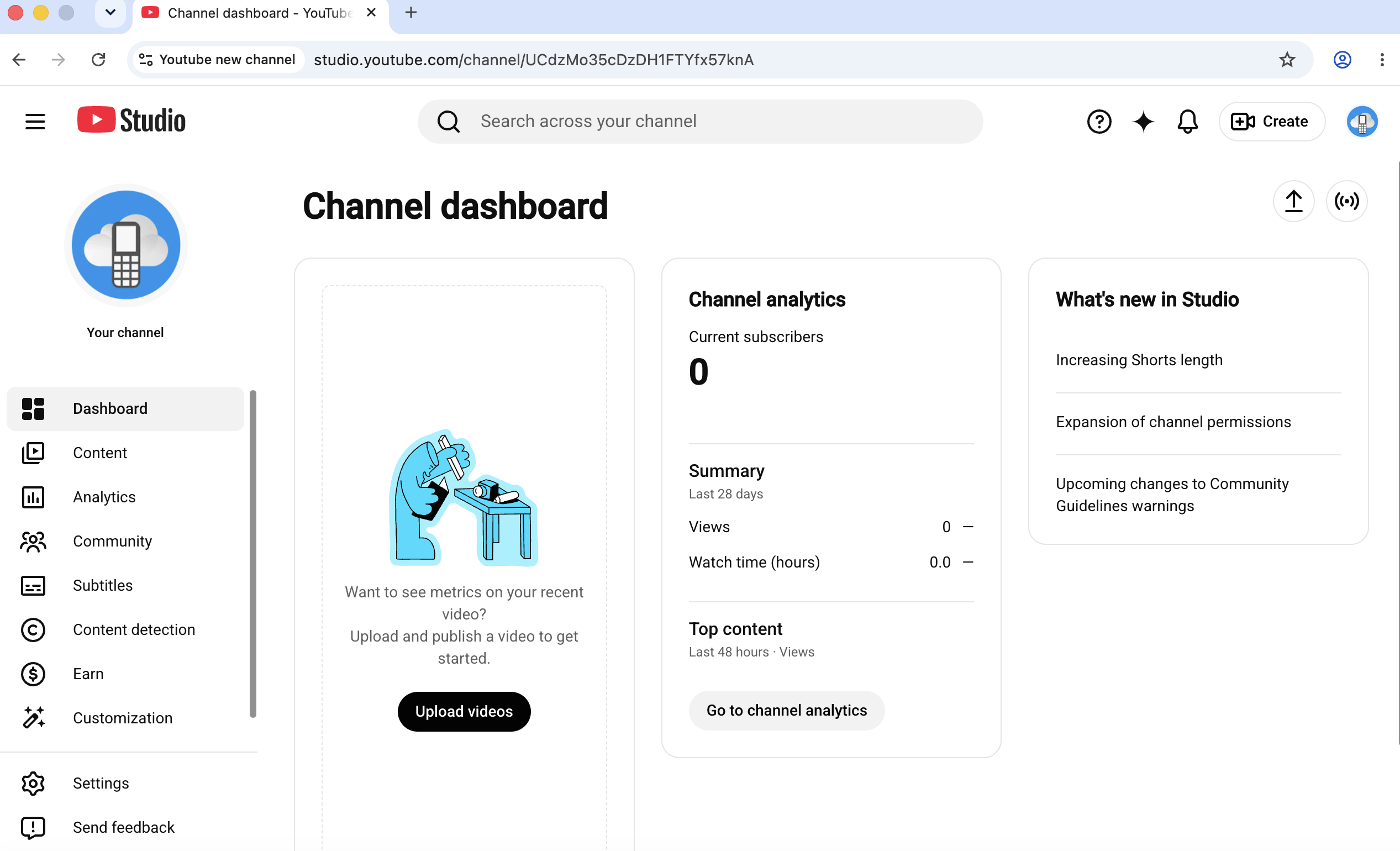Viewport: 1400px width, 851px height.
Task: Click the Create button
Action: click(1272, 121)
